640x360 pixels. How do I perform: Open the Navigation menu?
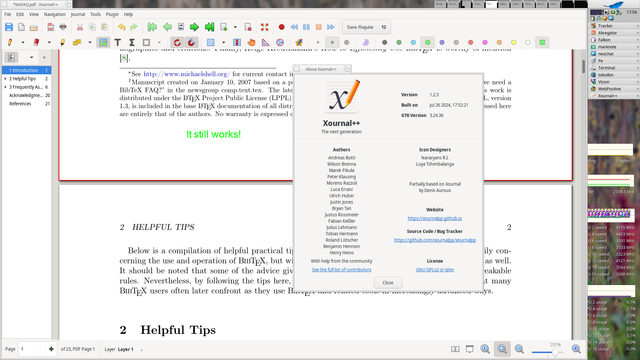(x=55, y=14)
